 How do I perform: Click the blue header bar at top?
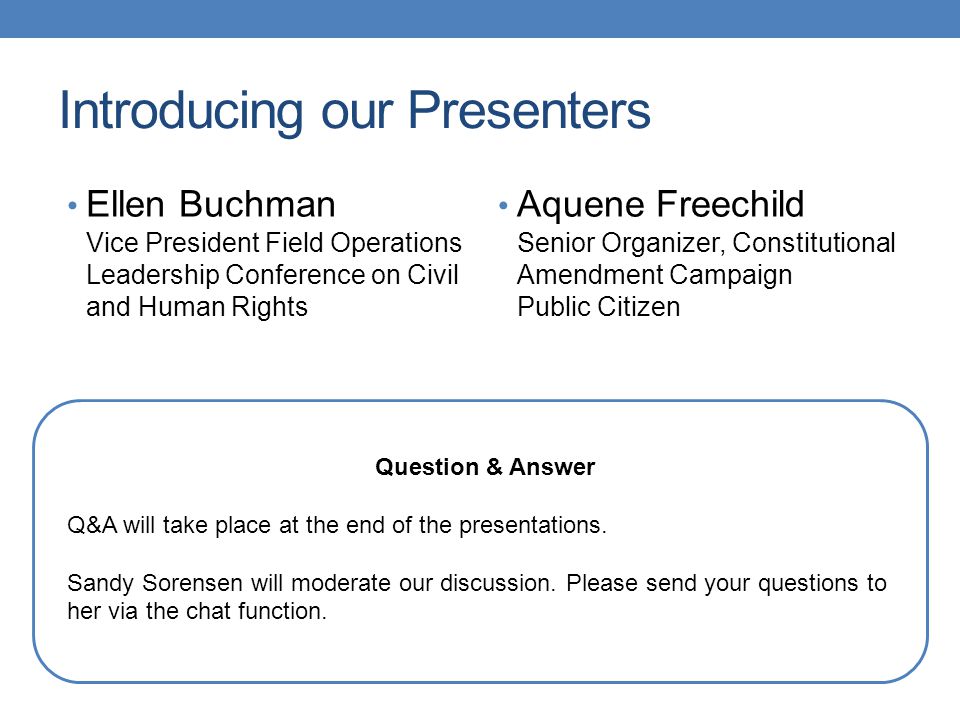[x=480, y=18]
